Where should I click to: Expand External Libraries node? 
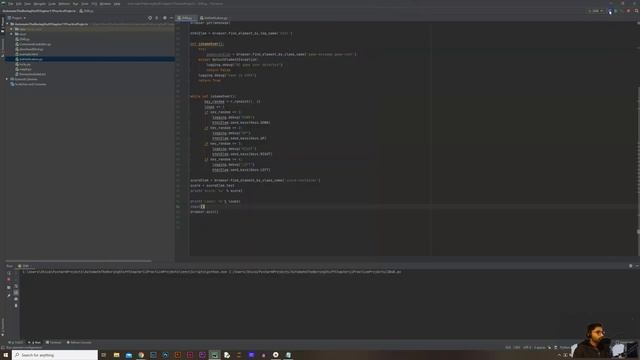click(7, 79)
